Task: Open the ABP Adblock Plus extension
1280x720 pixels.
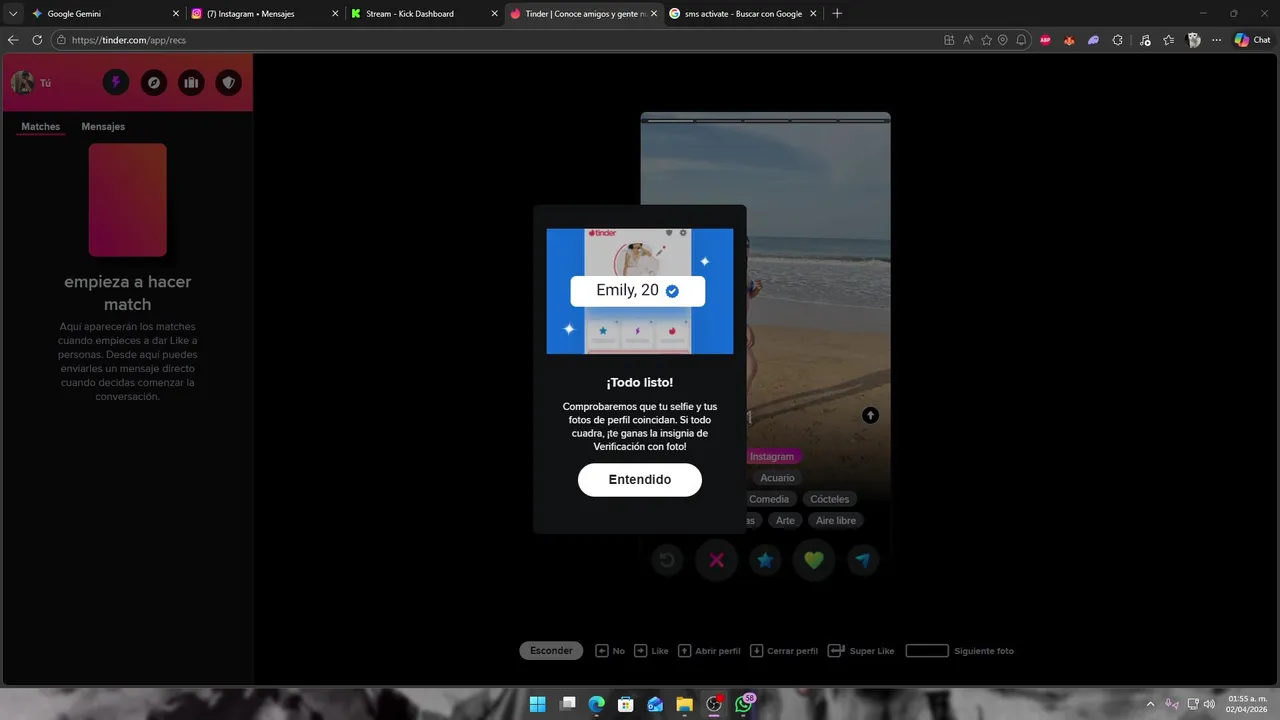Action: 1046,40
